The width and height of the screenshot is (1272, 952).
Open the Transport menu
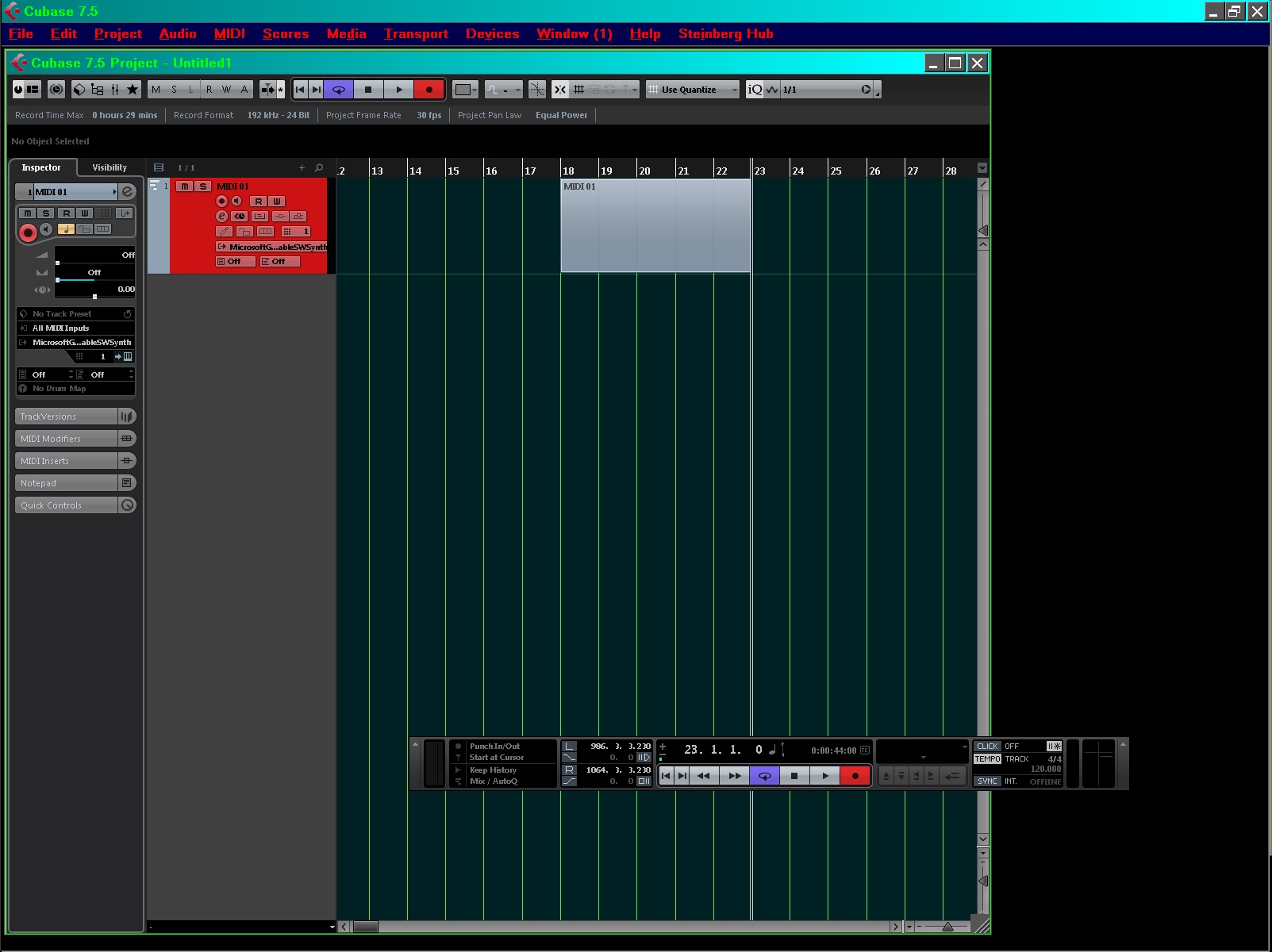tap(416, 33)
